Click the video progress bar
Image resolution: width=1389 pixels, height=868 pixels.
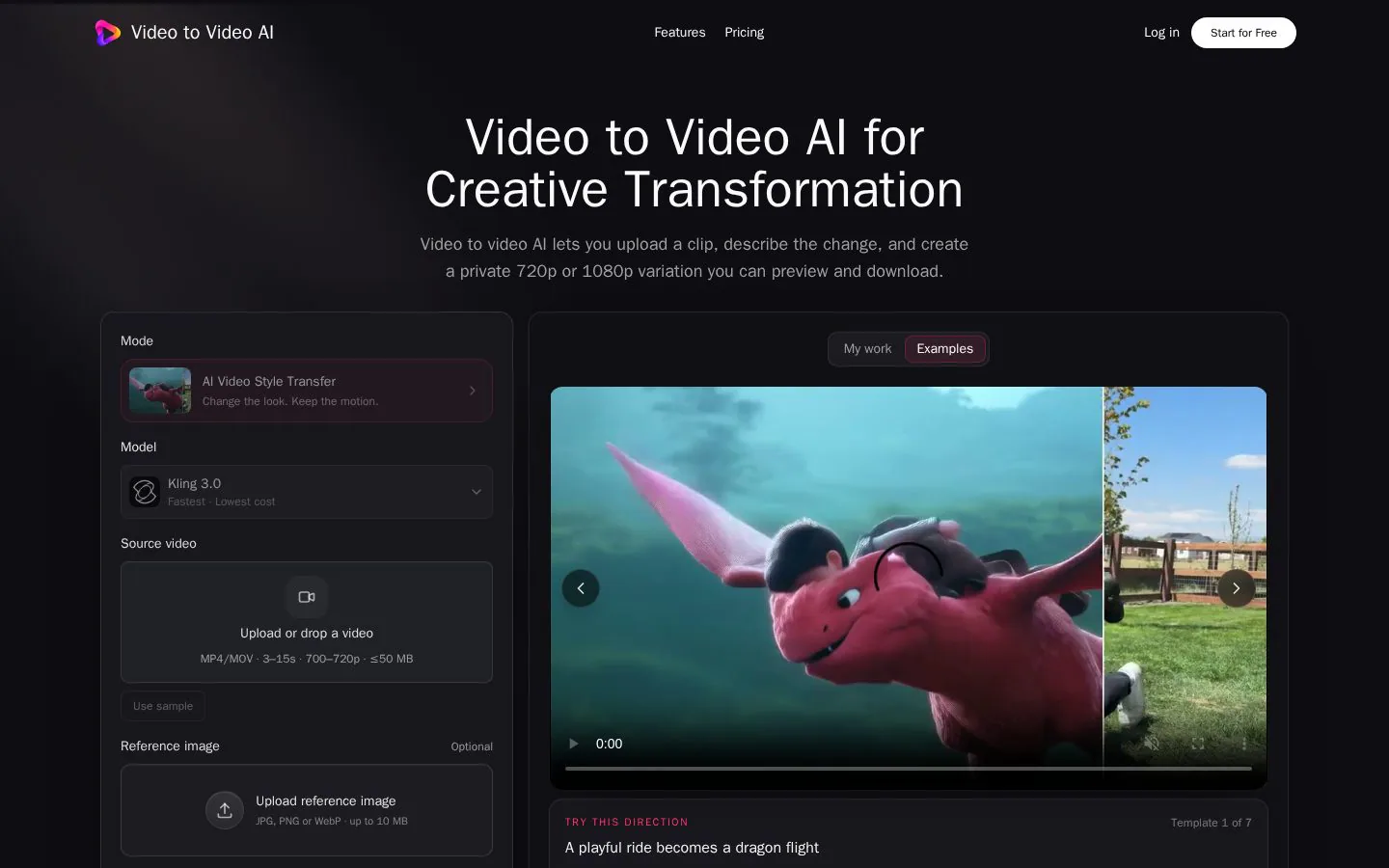[909, 769]
